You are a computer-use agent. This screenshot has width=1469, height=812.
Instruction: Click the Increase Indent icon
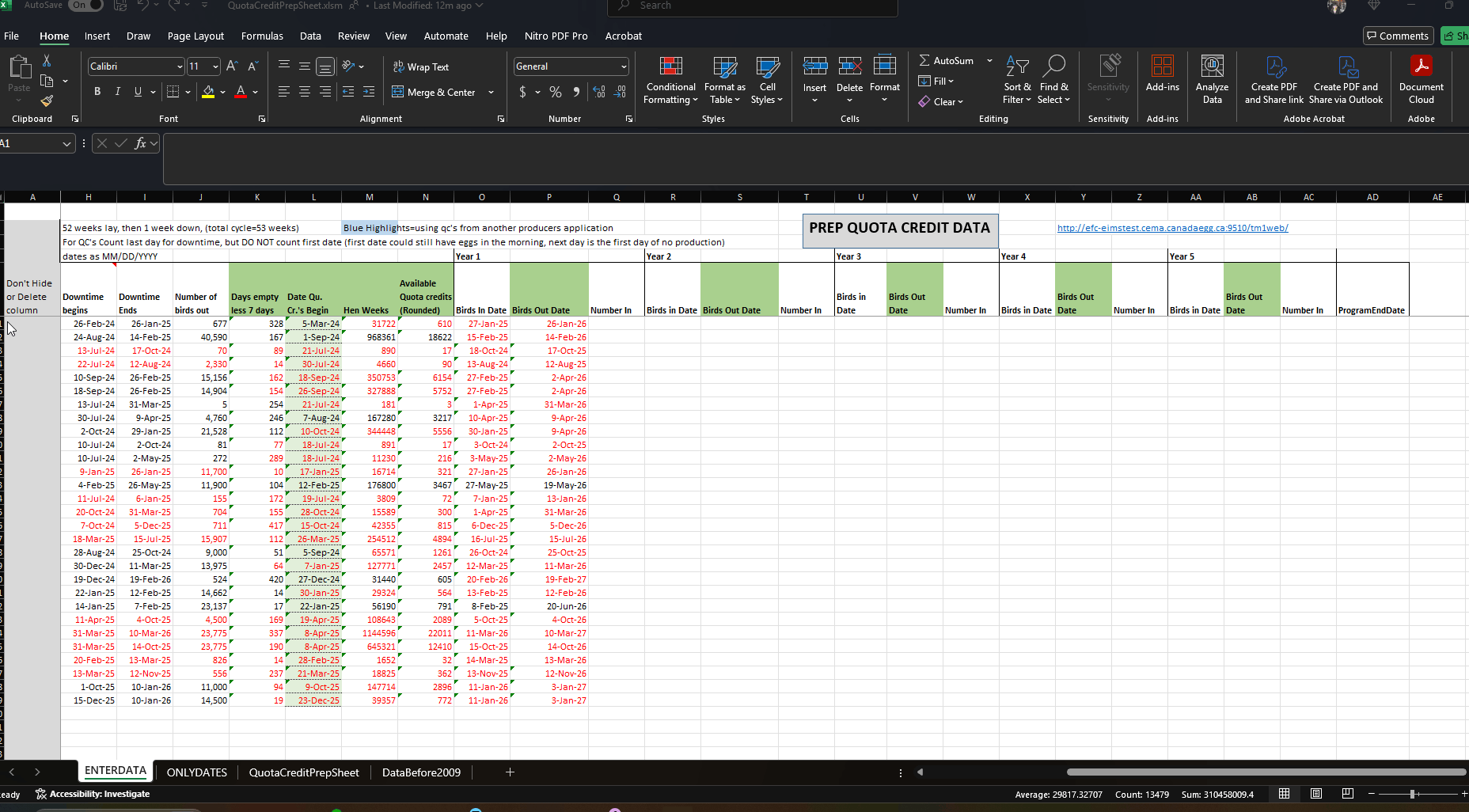(369, 92)
